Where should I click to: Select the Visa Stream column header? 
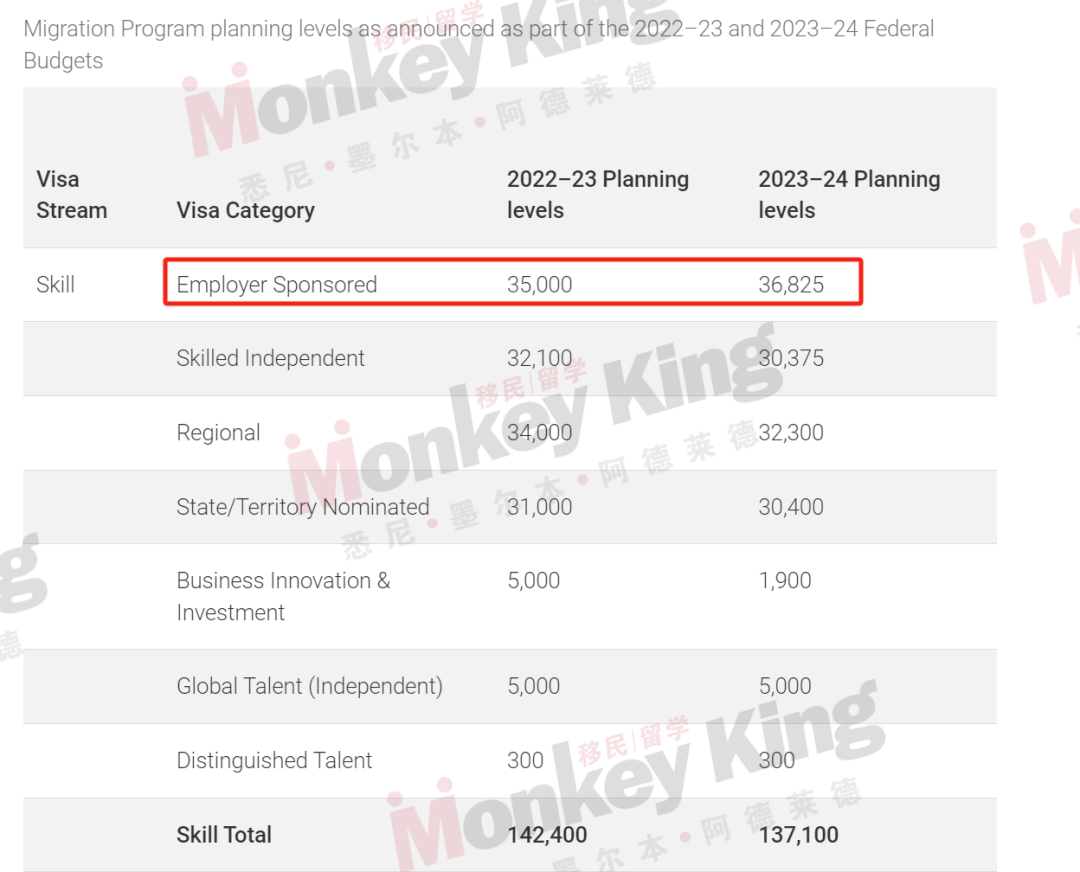(72, 194)
